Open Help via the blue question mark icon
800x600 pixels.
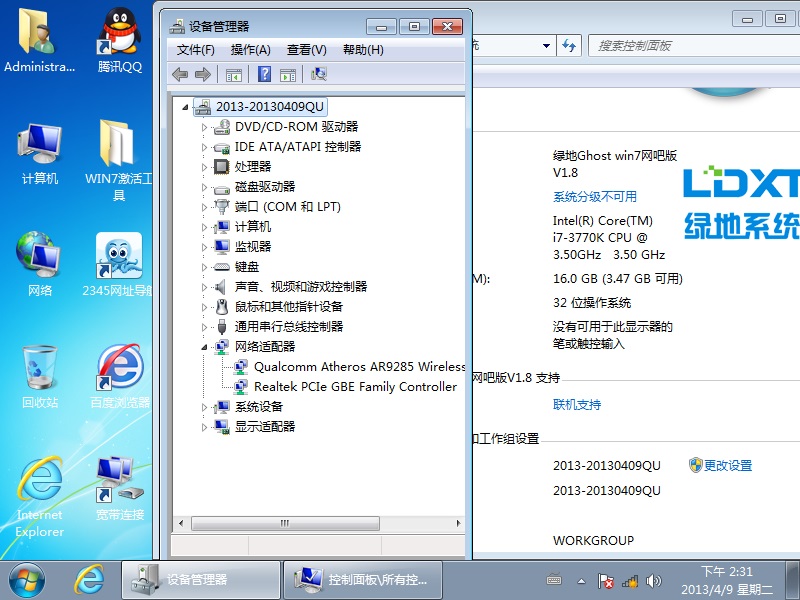264,74
